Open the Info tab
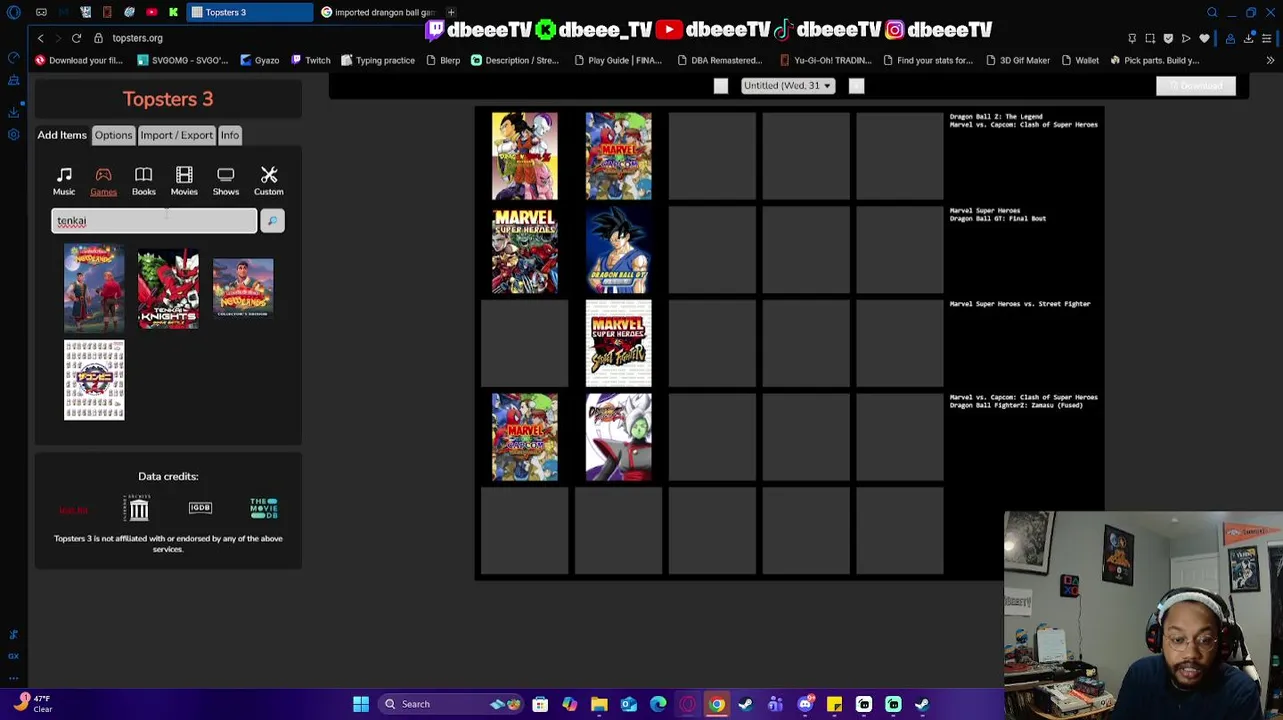Image resolution: width=1283 pixels, height=720 pixels. click(x=230, y=135)
